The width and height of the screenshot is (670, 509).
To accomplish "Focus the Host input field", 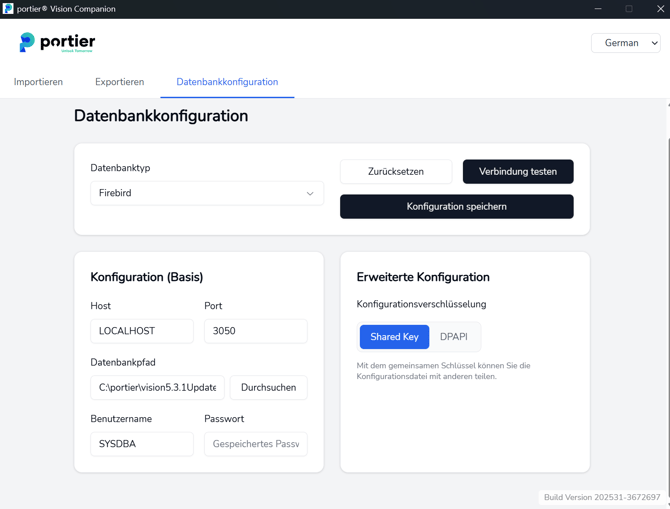I will coord(142,331).
